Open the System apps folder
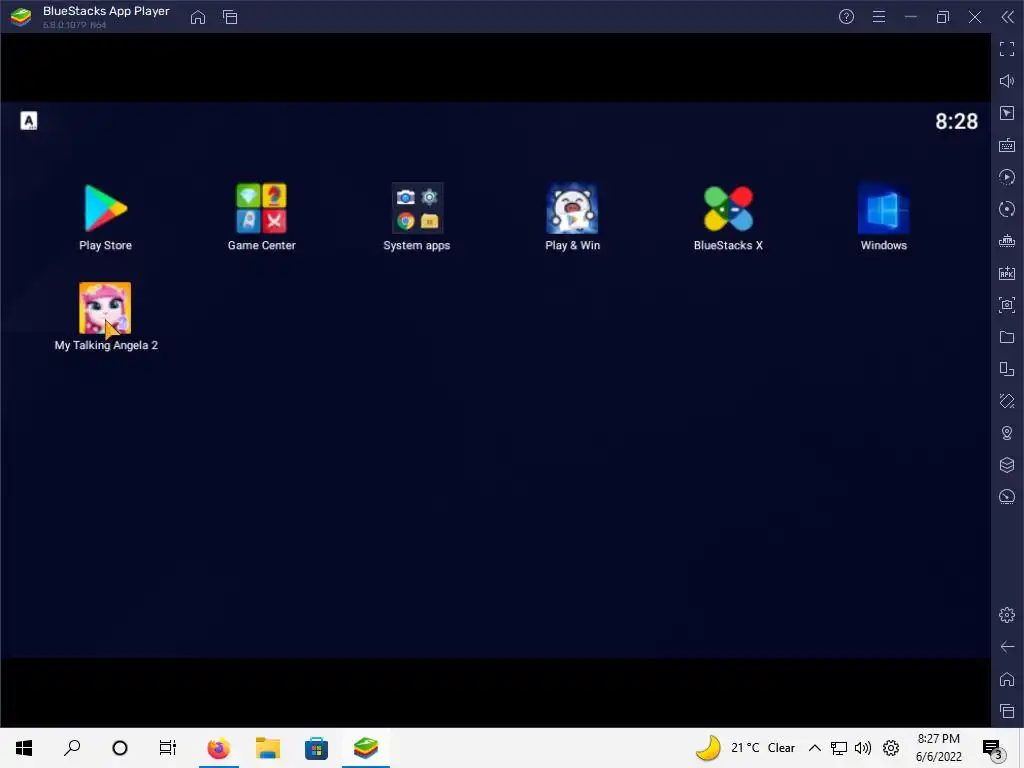This screenshot has width=1024, height=768. (417, 217)
